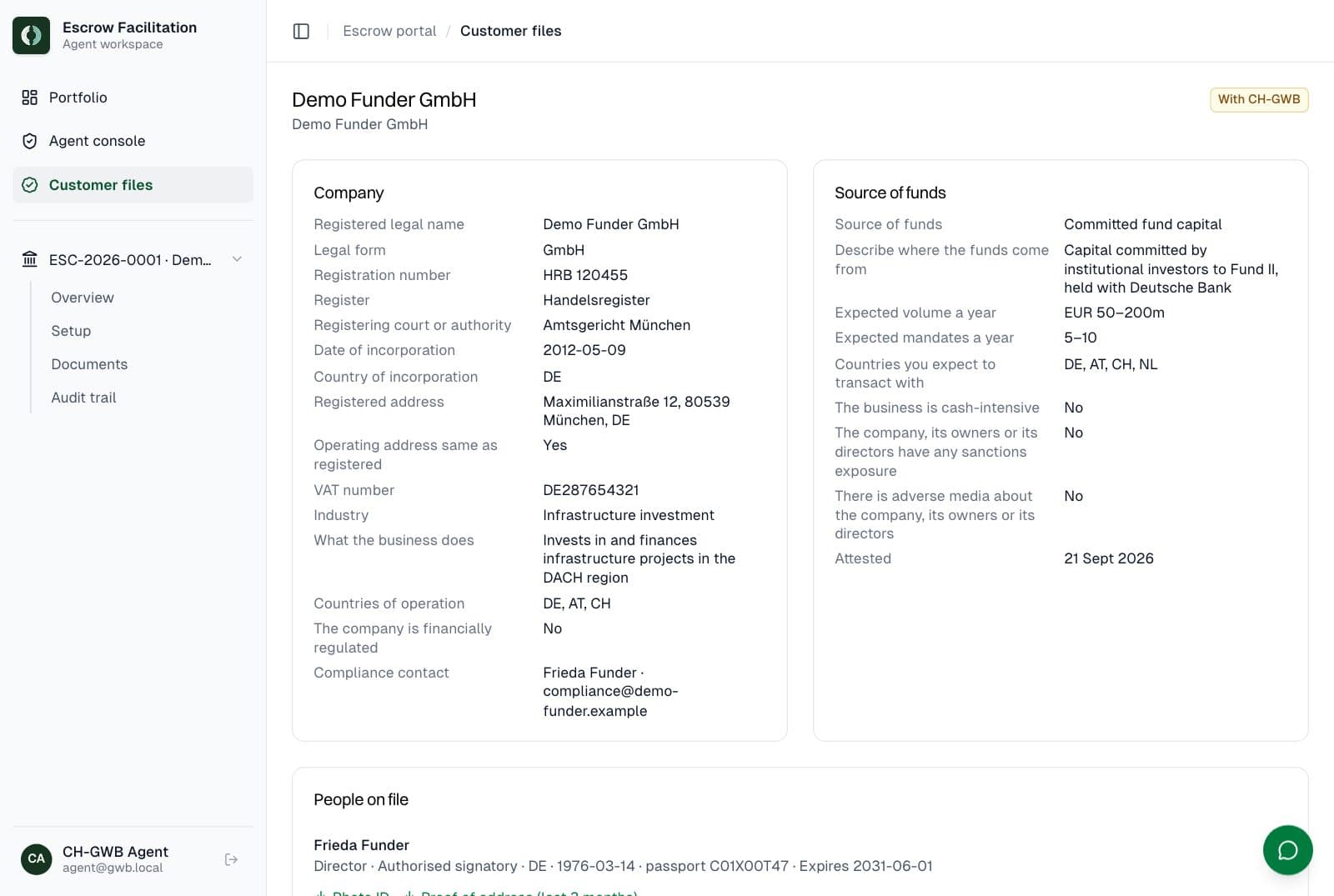Click the With CH-GWB badge
The width and height of the screenshot is (1334, 896).
point(1259,99)
